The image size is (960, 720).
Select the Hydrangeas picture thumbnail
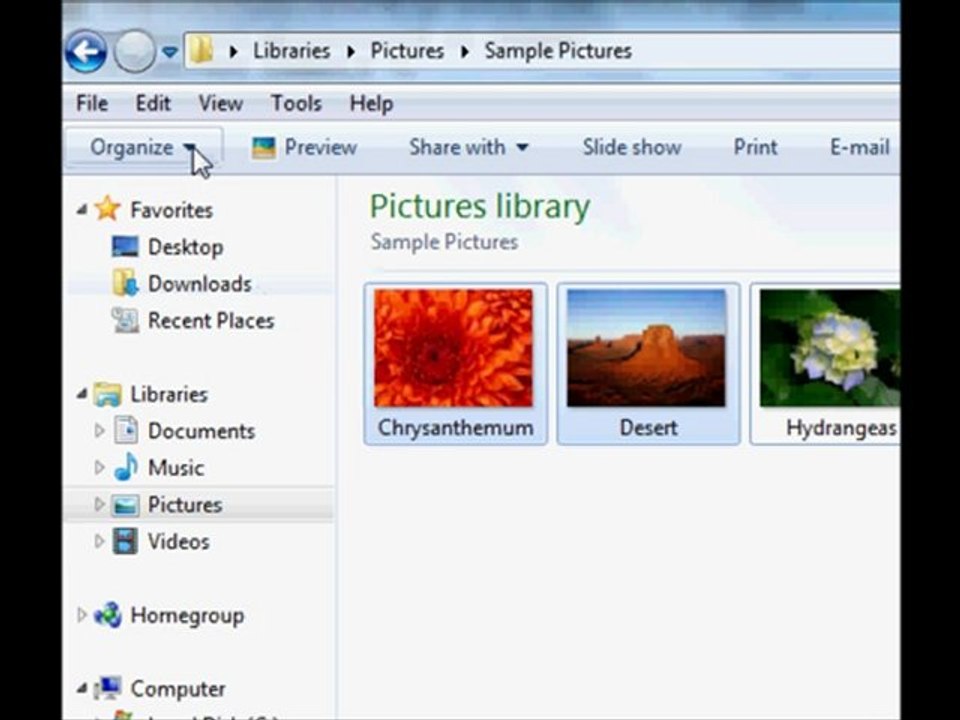point(830,348)
